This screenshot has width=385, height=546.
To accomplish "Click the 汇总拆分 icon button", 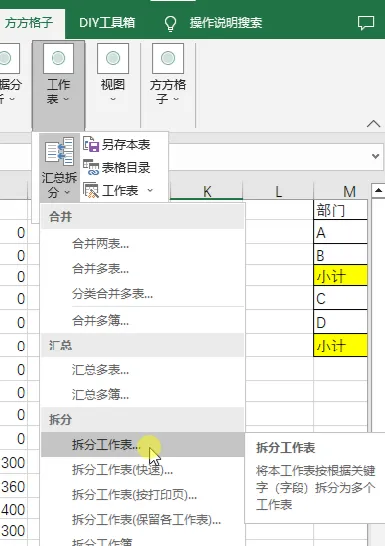I will [x=59, y=168].
